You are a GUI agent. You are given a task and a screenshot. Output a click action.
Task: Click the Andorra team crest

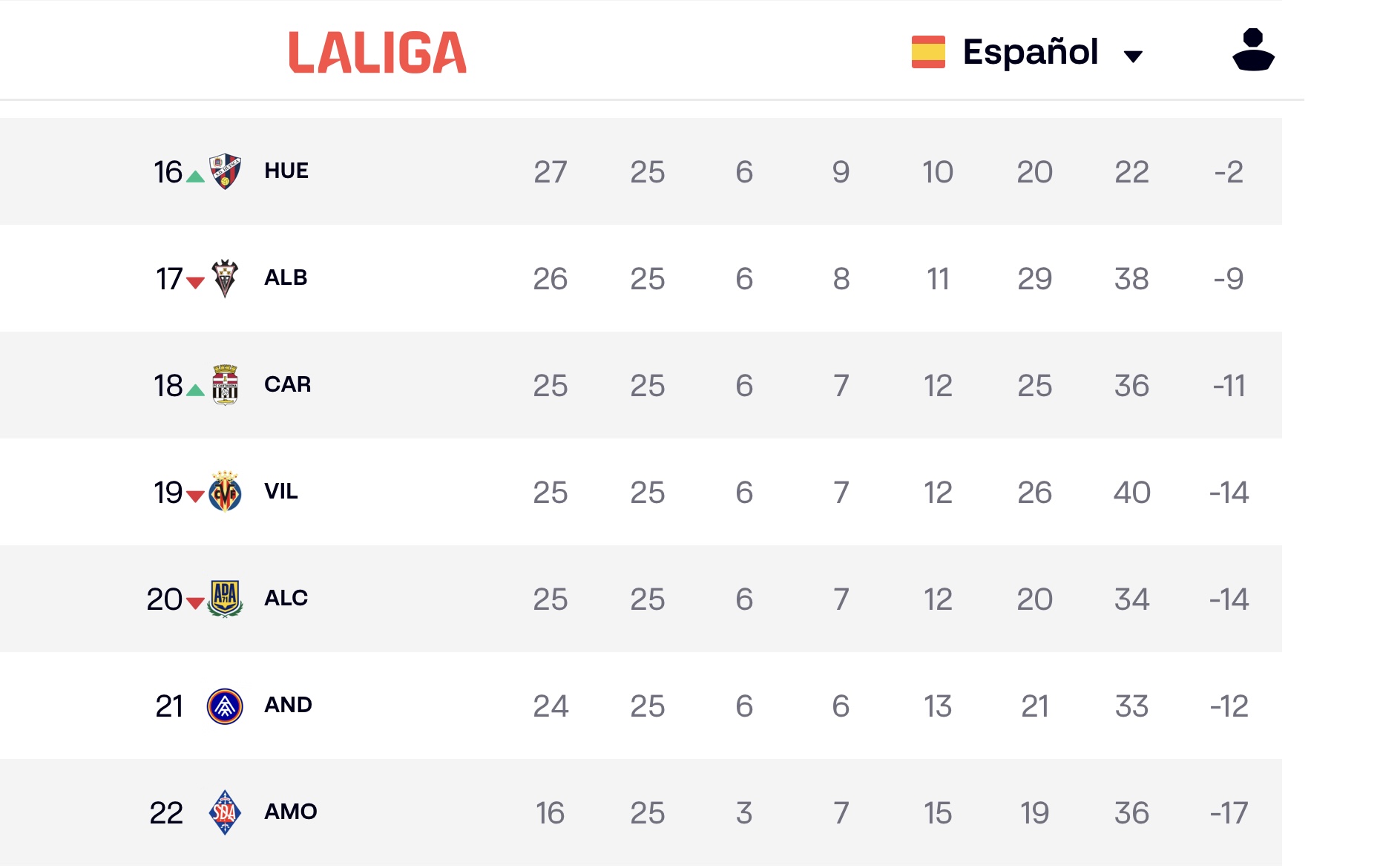click(225, 706)
